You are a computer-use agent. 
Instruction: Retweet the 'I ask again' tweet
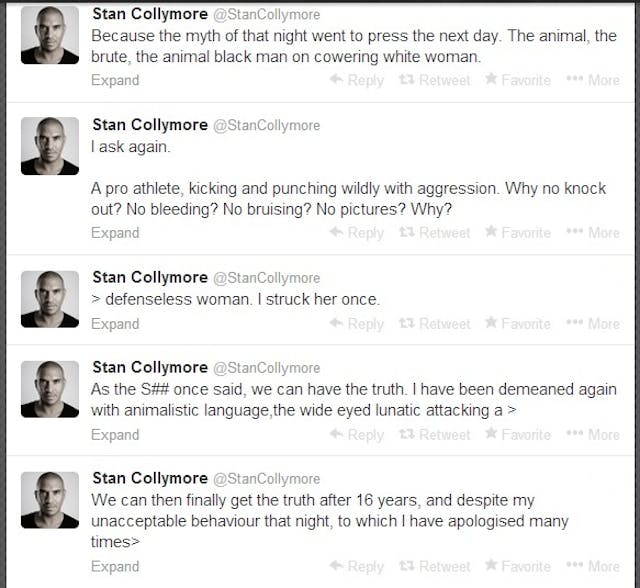pos(436,233)
